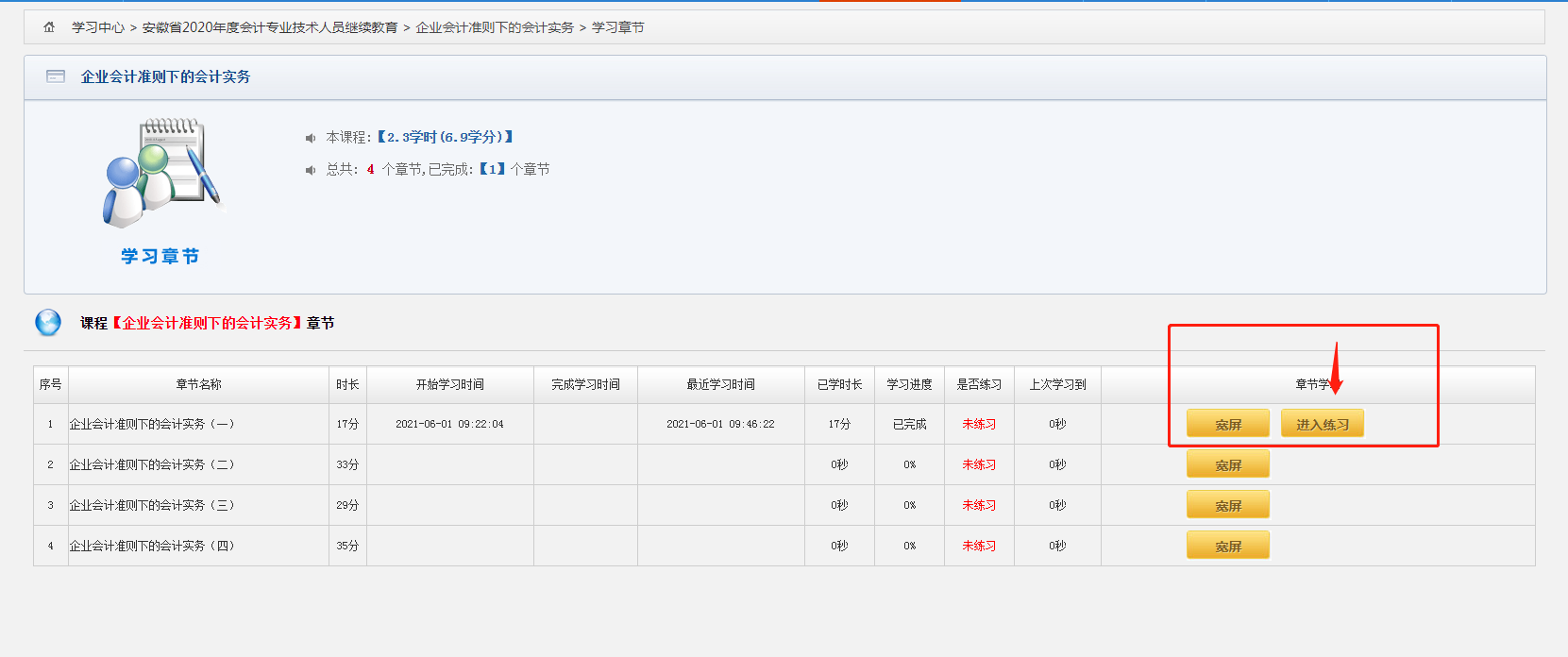The height and width of the screenshot is (657, 1568).
Task: Select the 章节名称 column header
Action: (x=198, y=384)
